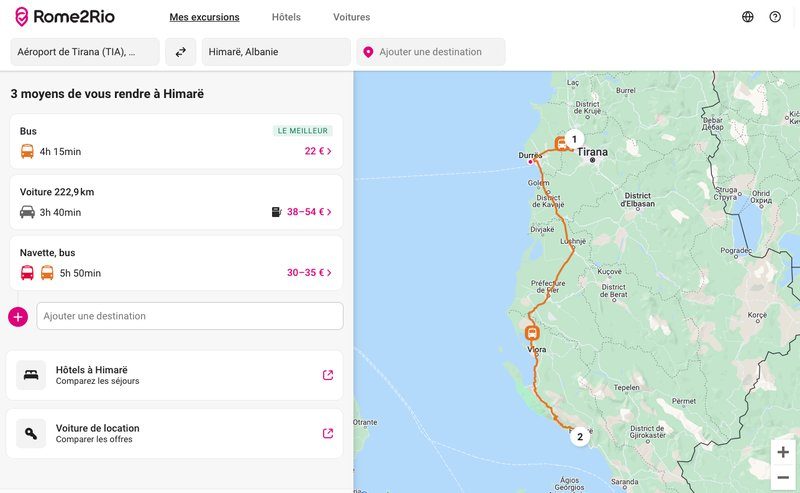The width and height of the screenshot is (800, 493).
Task: Click the Rome2Rio logo
Action: point(65,17)
